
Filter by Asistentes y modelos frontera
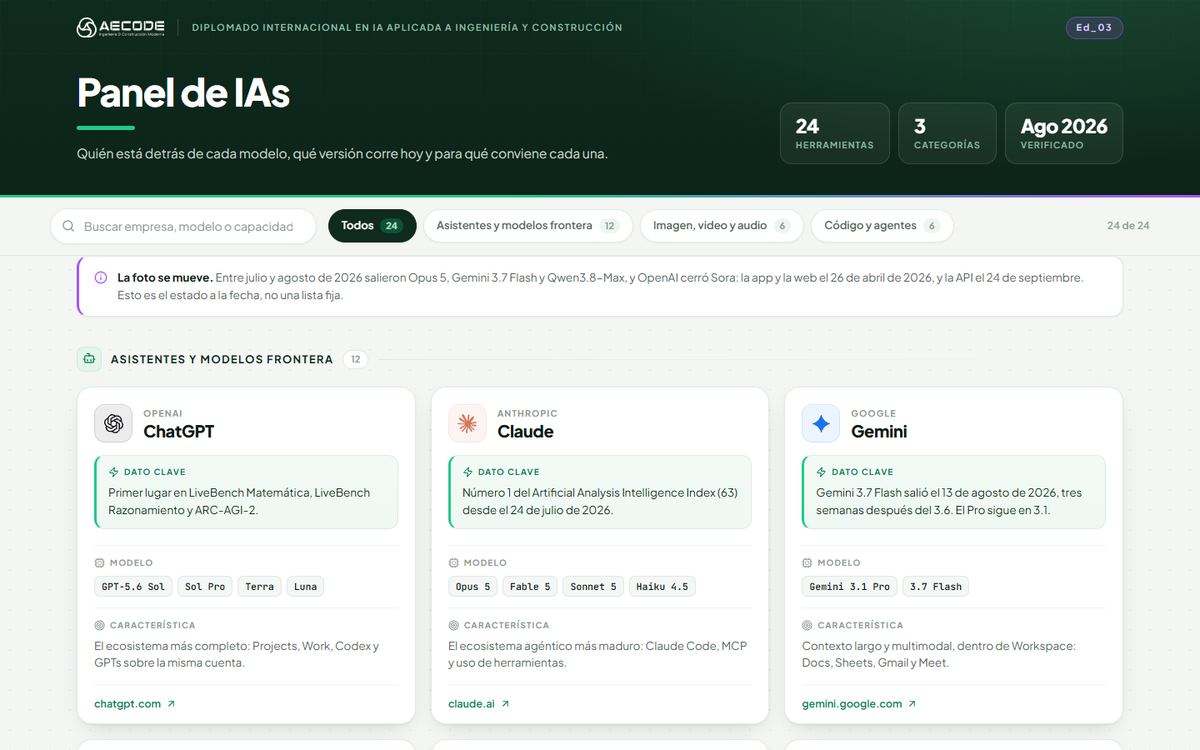(x=528, y=226)
